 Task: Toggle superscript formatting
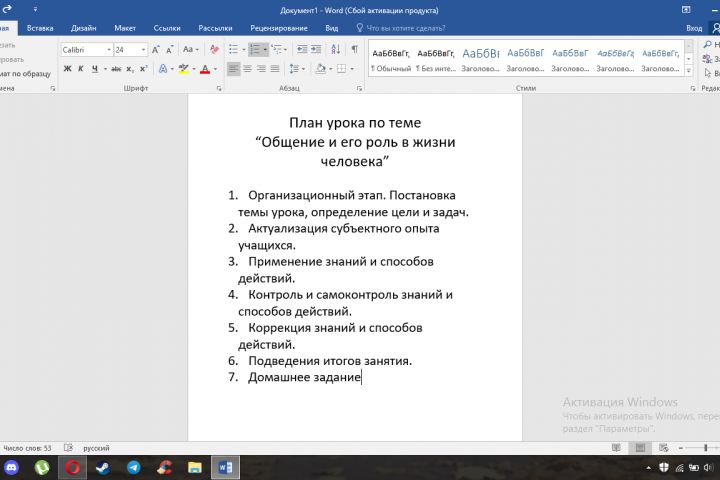(144, 69)
